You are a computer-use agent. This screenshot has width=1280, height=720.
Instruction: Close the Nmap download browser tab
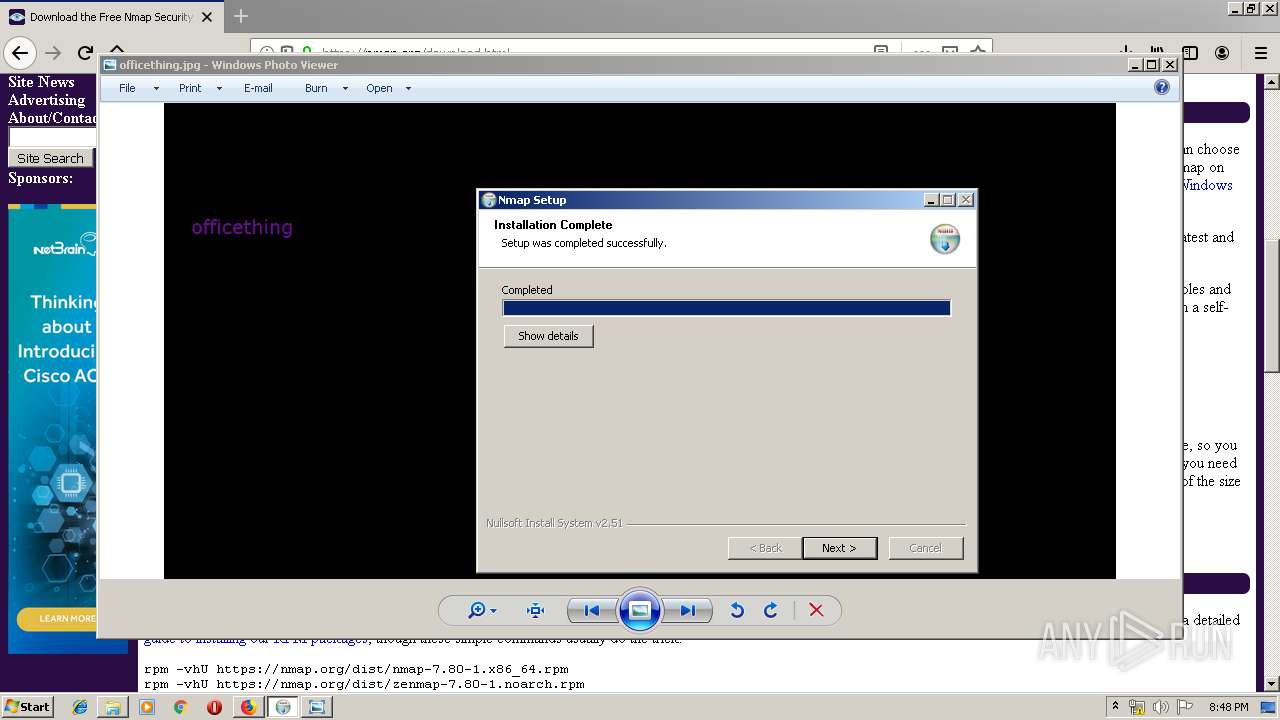point(207,17)
